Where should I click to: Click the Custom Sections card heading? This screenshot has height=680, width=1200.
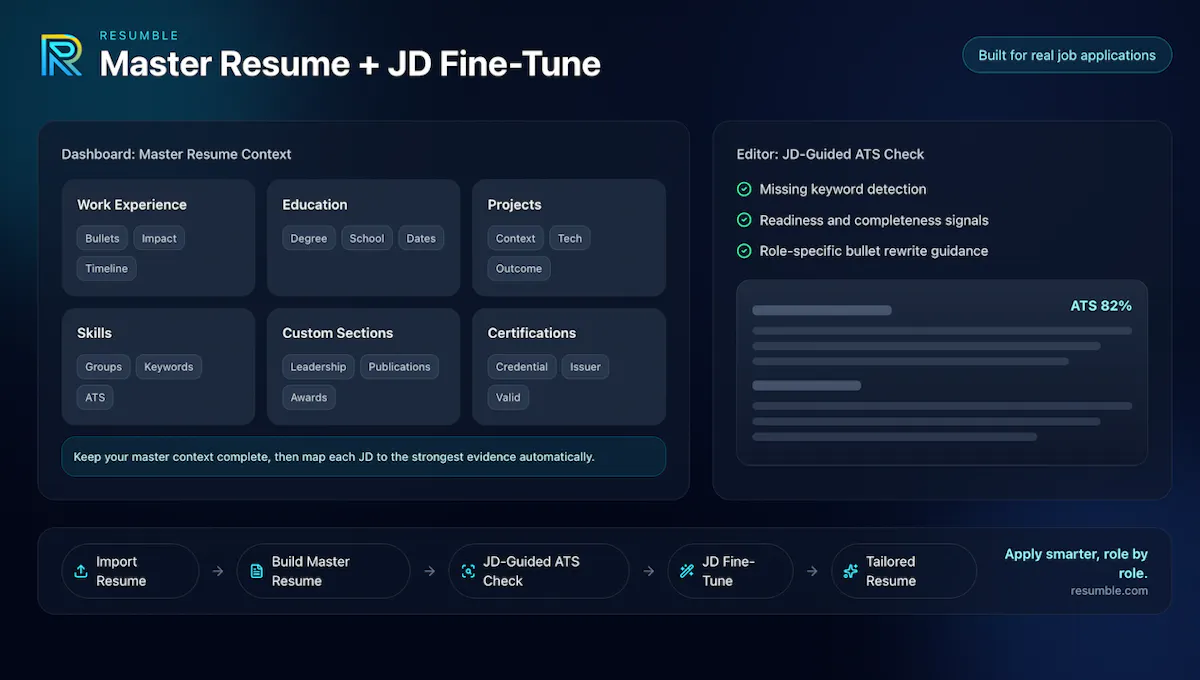click(338, 333)
